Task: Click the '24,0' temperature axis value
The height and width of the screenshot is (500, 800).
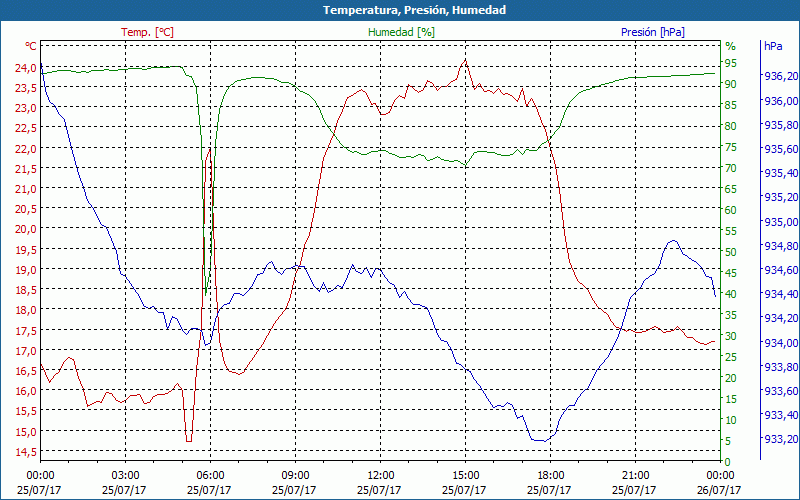Action: click(x=26, y=67)
